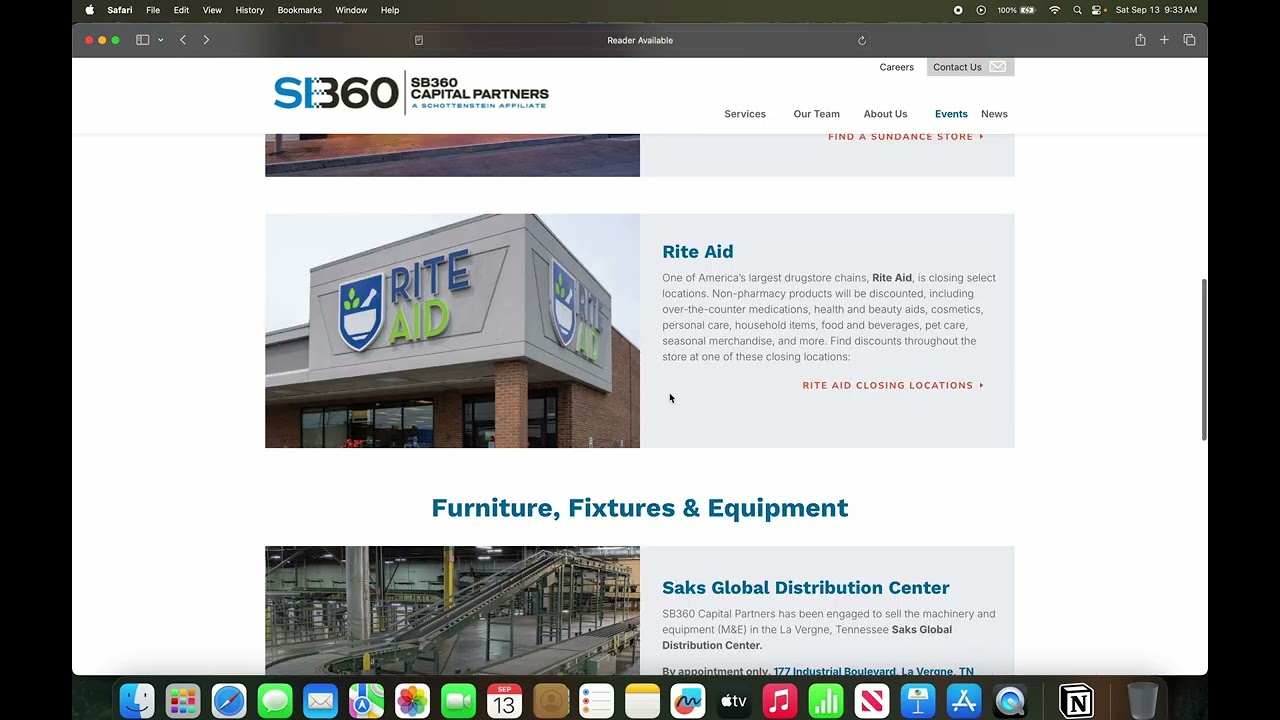
Task: Go to Events page
Action: coord(951,114)
